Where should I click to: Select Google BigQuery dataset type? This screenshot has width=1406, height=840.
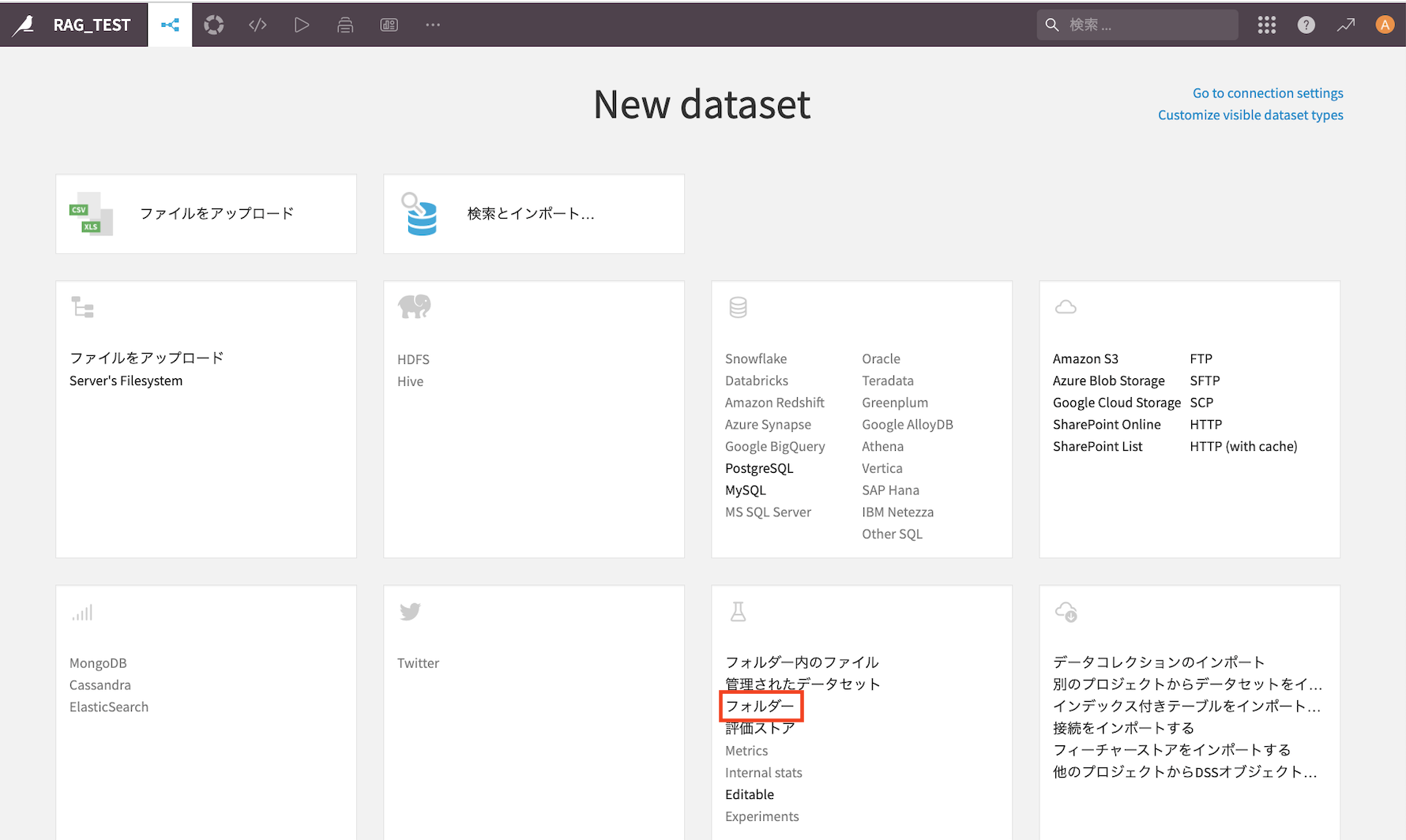775,447
